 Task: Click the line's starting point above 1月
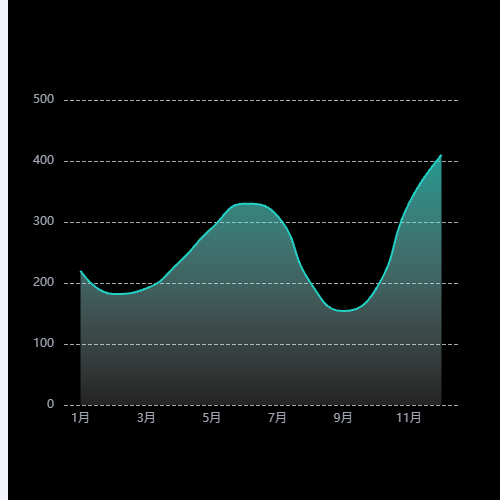click(x=81, y=271)
